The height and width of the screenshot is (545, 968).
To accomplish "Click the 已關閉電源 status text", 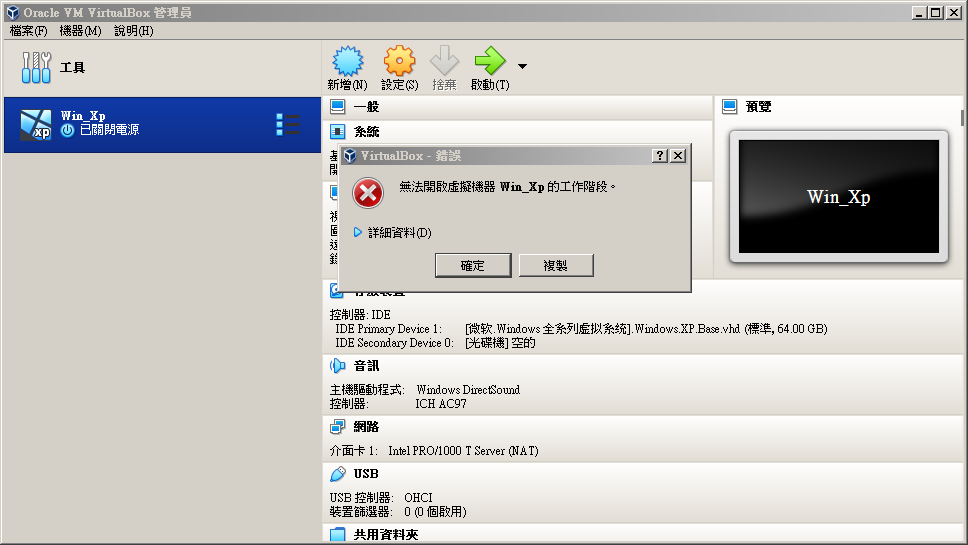I will point(109,130).
